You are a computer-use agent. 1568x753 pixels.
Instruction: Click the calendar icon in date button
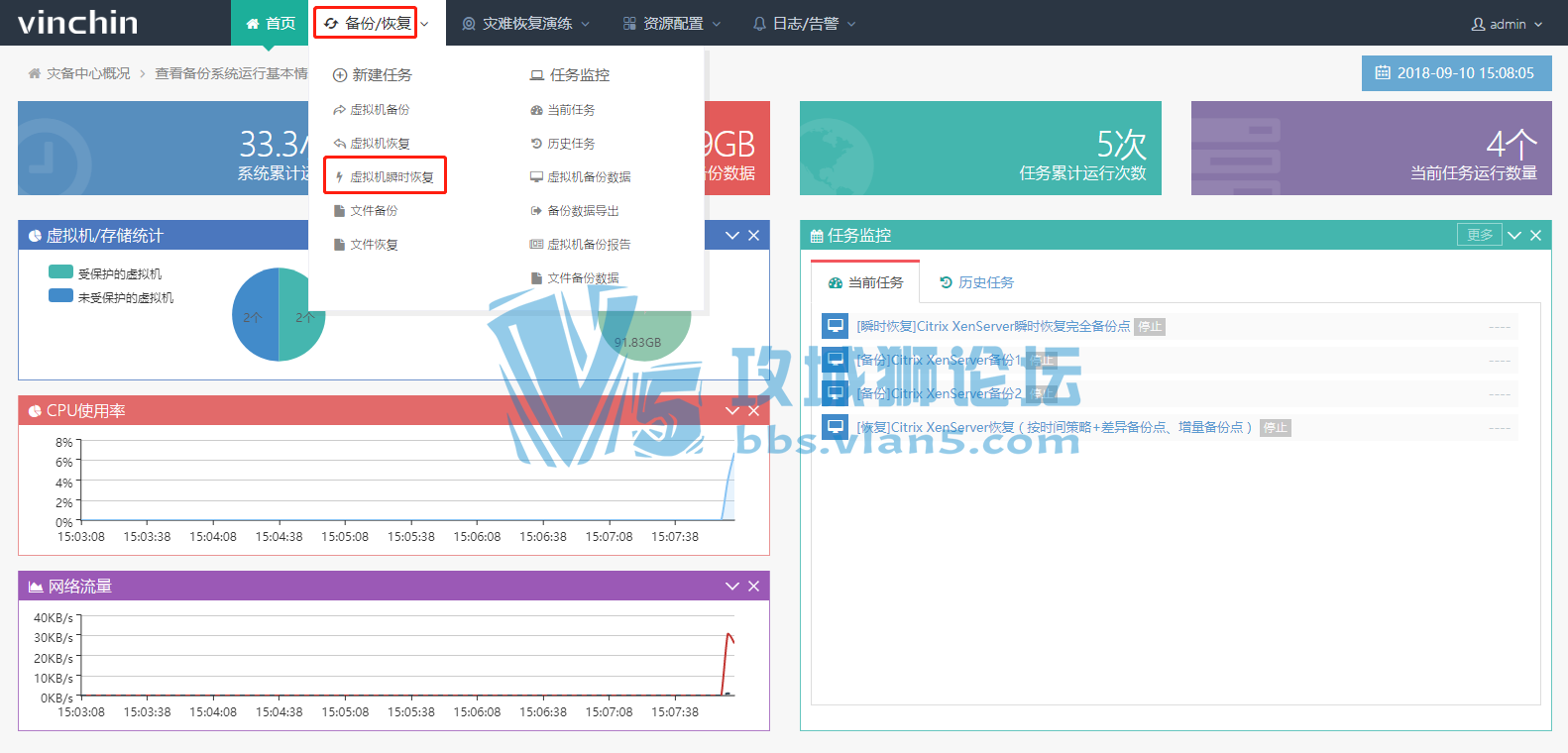tap(1383, 73)
